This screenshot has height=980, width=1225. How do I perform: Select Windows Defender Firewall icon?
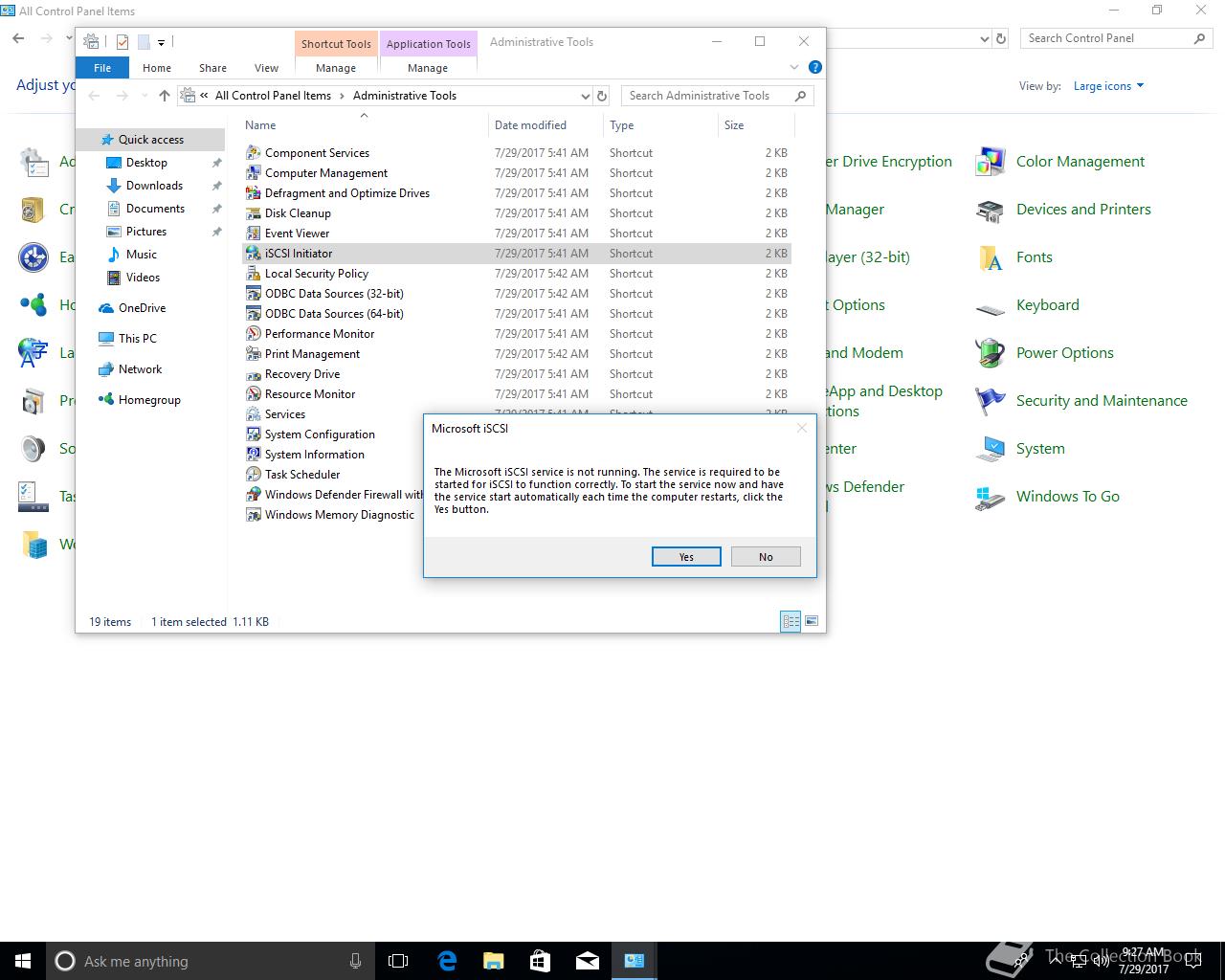[254, 495]
